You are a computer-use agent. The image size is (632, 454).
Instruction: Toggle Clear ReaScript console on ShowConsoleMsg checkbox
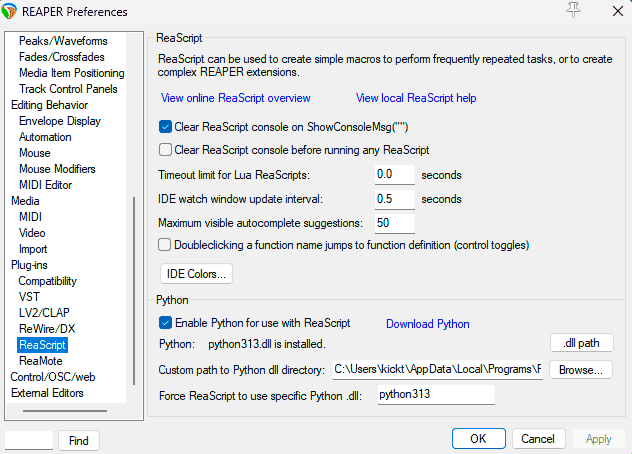[166, 127]
